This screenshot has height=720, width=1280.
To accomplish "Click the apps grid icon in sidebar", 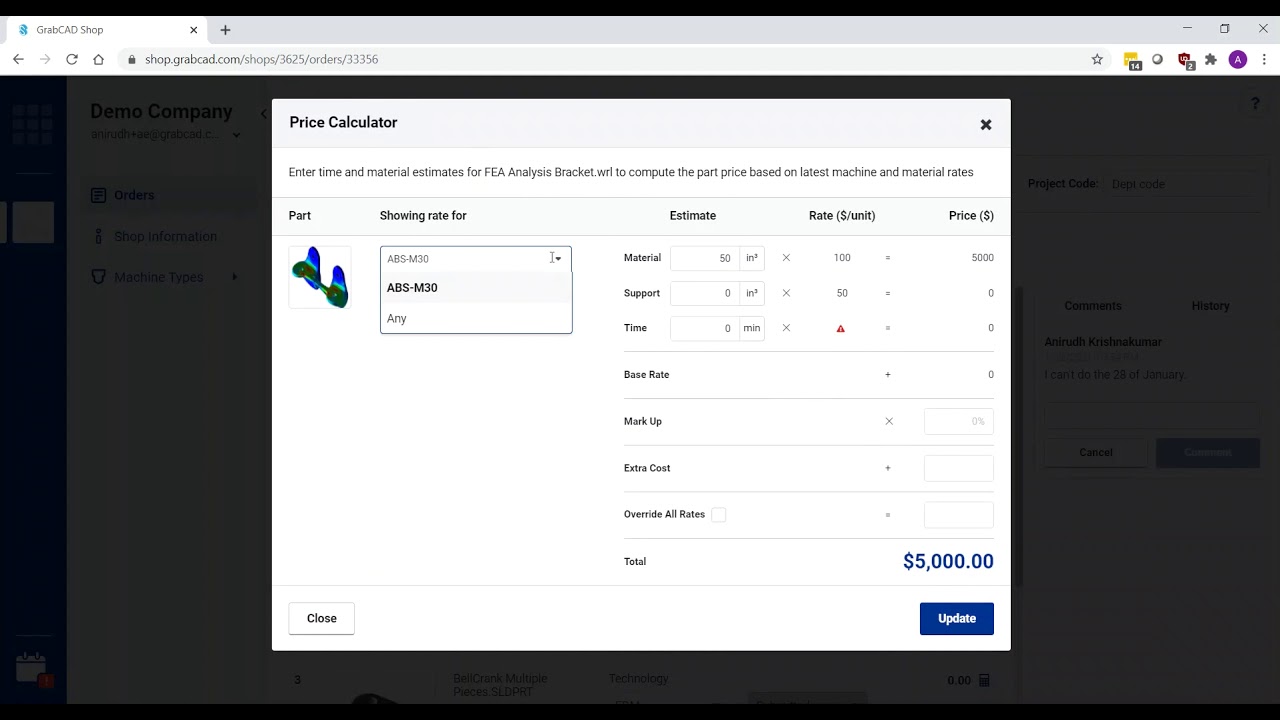I will 33,124.
